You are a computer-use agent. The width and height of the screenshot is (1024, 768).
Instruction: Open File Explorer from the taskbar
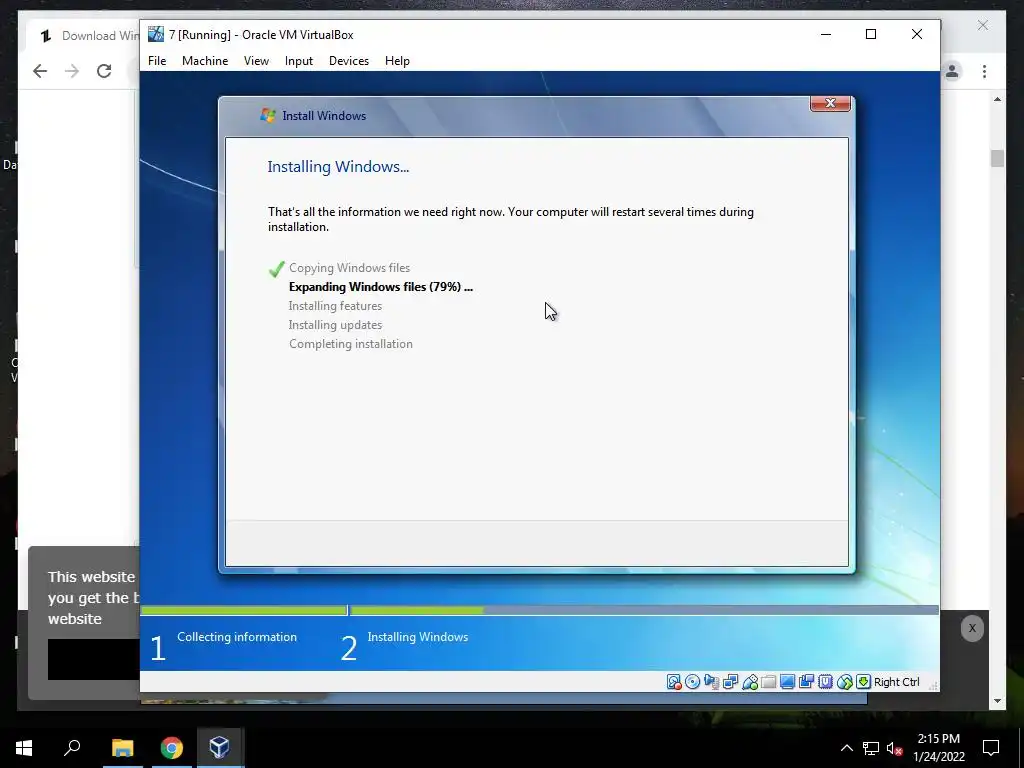(122, 748)
